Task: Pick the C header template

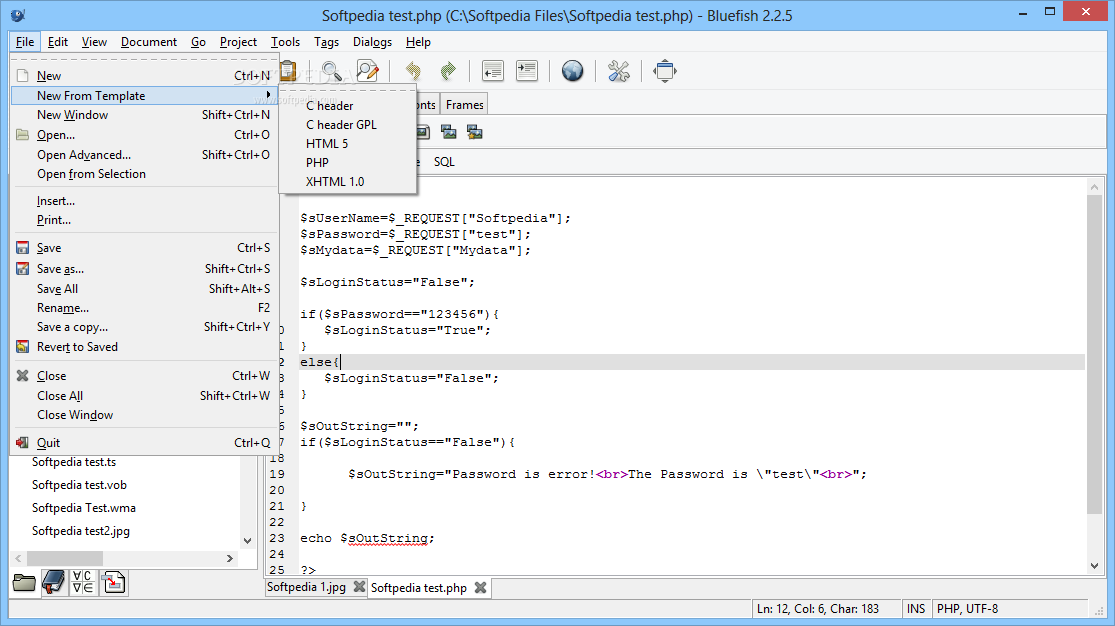Action: click(348, 105)
